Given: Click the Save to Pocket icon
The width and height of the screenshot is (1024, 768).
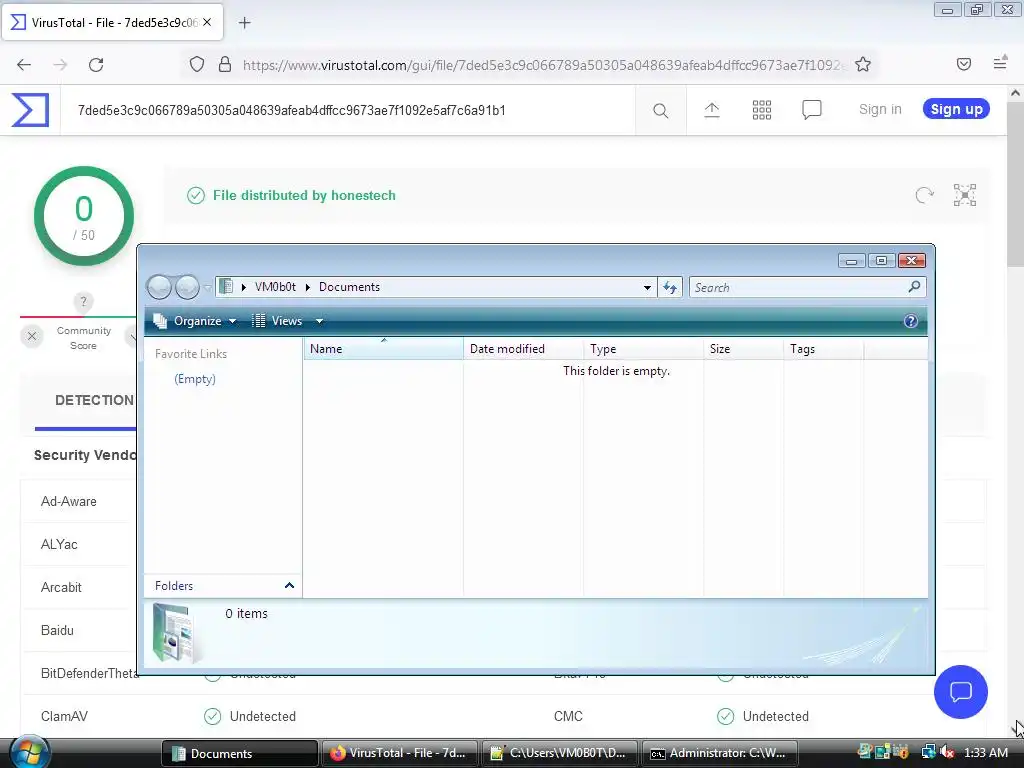Looking at the screenshot, I should [x=963, y=64].
